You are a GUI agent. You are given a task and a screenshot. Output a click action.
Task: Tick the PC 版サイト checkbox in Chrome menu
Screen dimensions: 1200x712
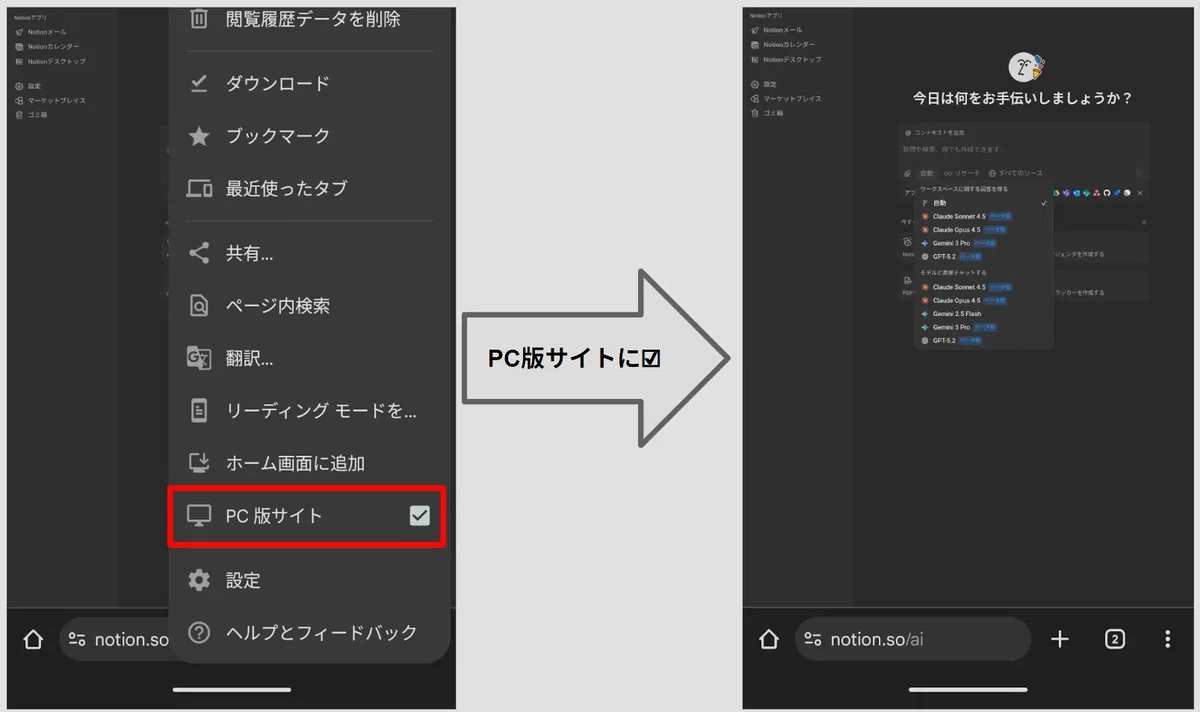[420, 515]
